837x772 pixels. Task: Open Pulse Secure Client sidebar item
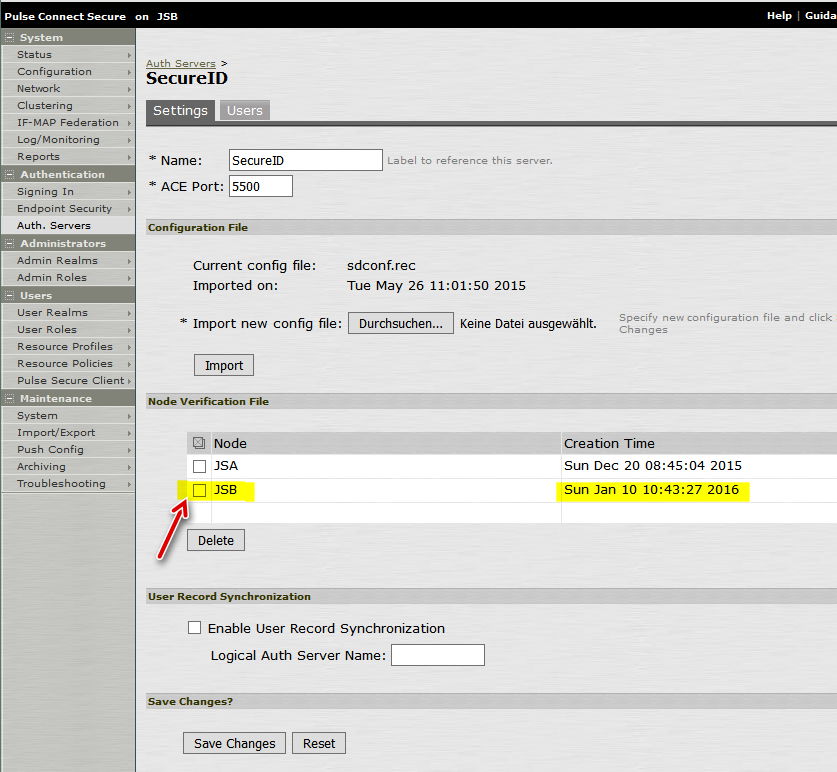point(68,381)
